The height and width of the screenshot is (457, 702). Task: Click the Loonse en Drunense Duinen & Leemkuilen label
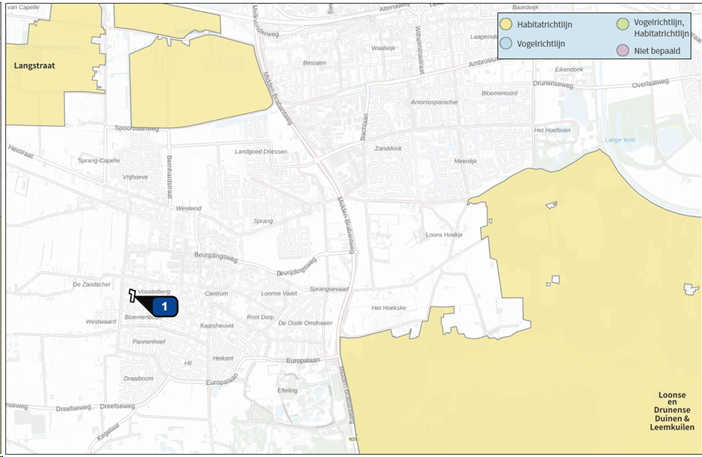tap(672, 411)
